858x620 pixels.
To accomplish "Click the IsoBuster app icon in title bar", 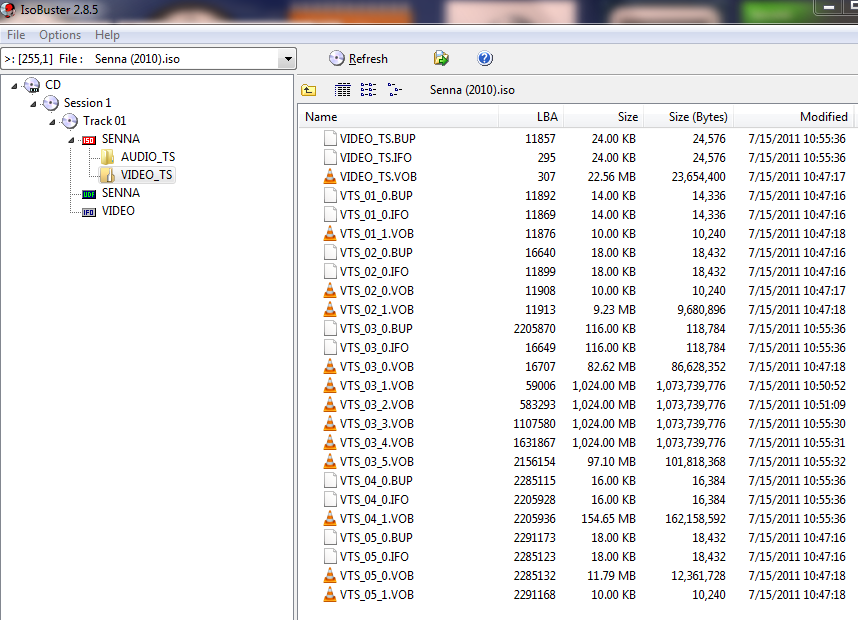I will [8, 9].
